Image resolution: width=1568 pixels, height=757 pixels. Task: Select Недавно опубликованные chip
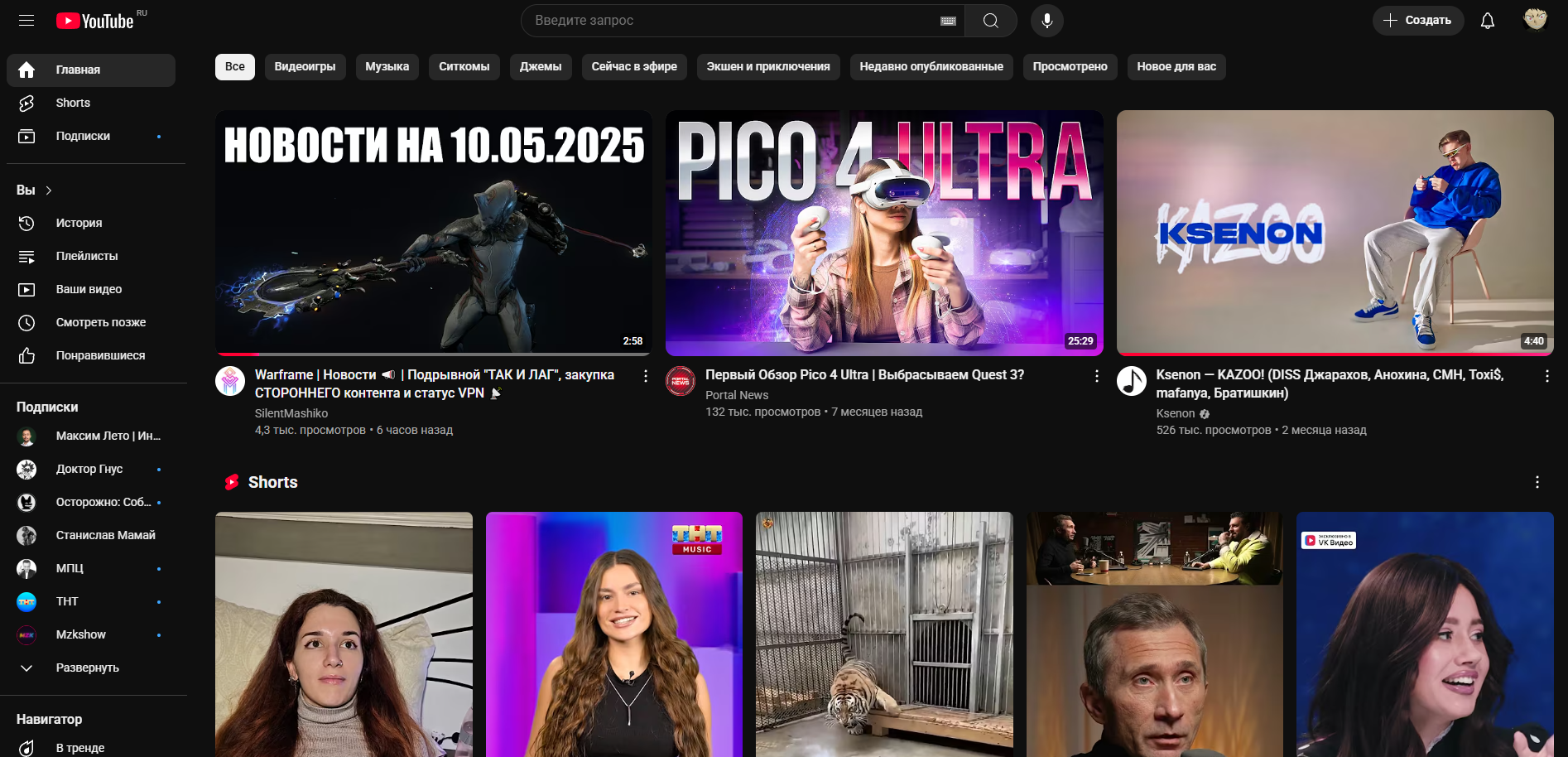(x=931, y=66)
